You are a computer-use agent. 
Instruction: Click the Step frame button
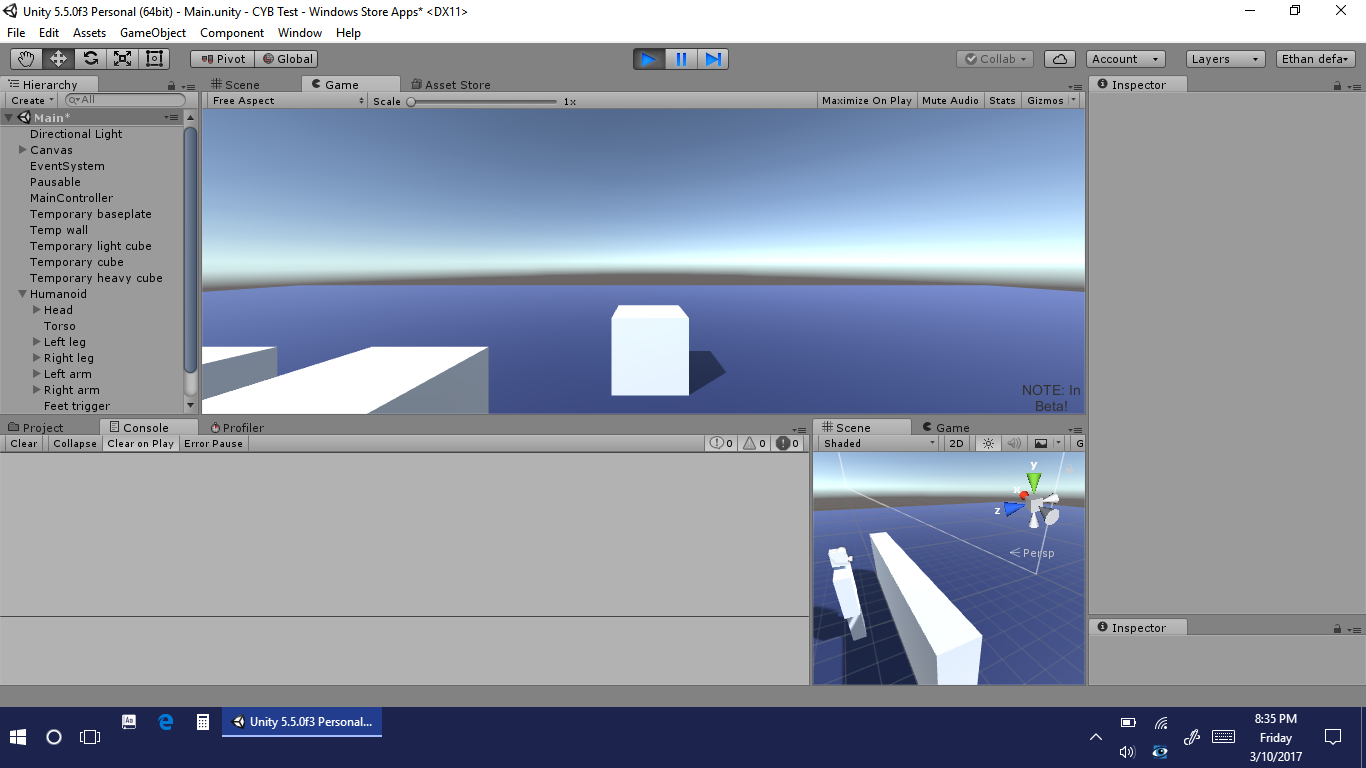(x=713, y=59)
